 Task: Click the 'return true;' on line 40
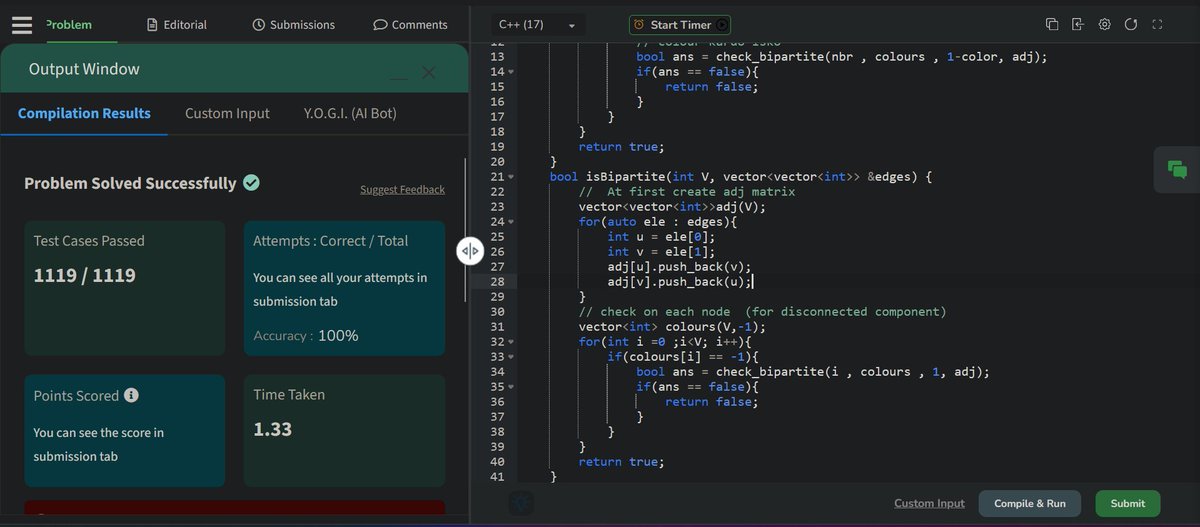pyautogui.click(x=621, y=462)
